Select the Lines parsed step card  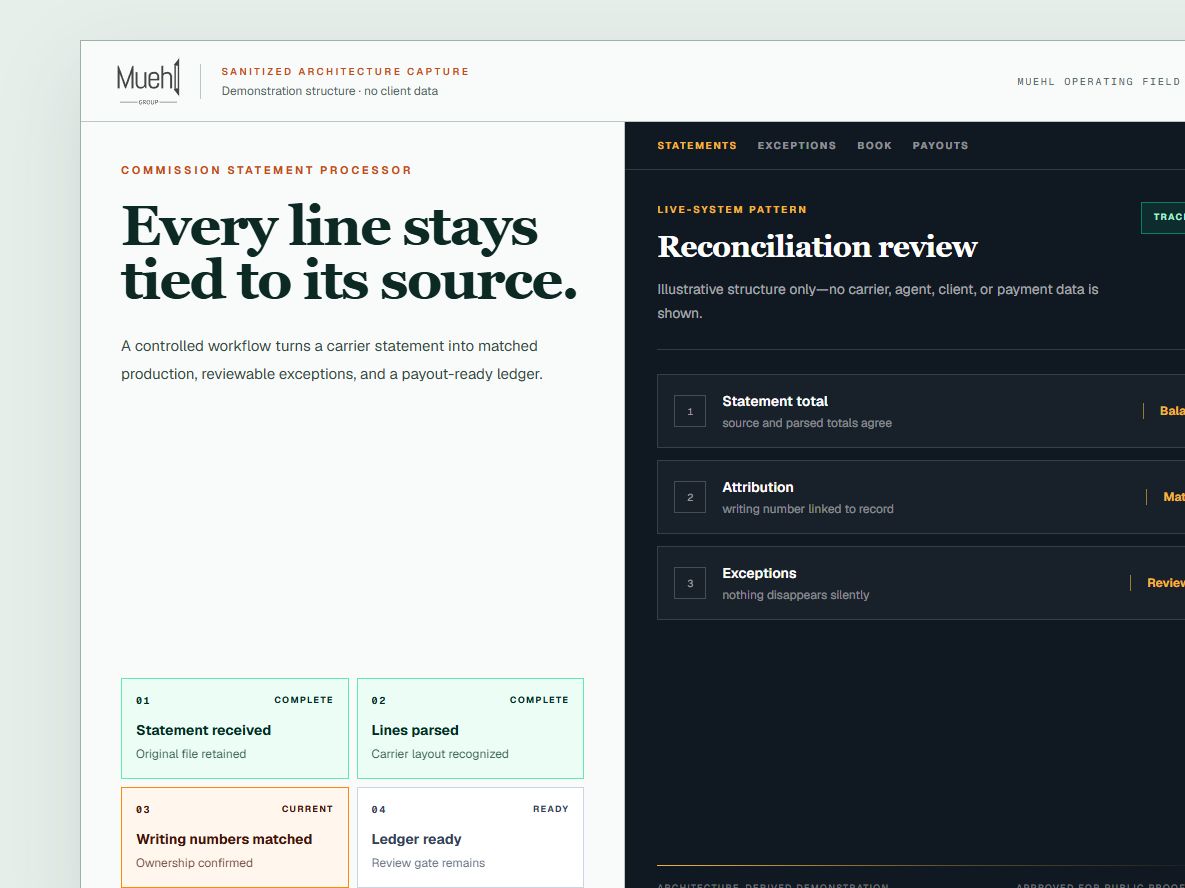pos(470,729)
